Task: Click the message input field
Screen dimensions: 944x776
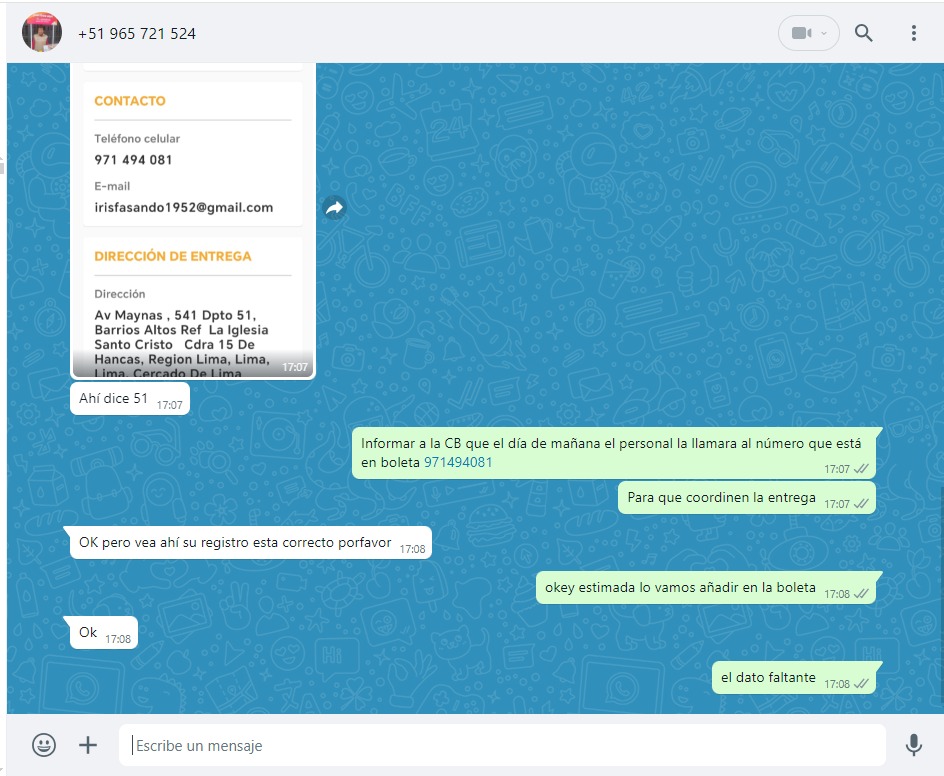Action: click(x=500, y=746)
